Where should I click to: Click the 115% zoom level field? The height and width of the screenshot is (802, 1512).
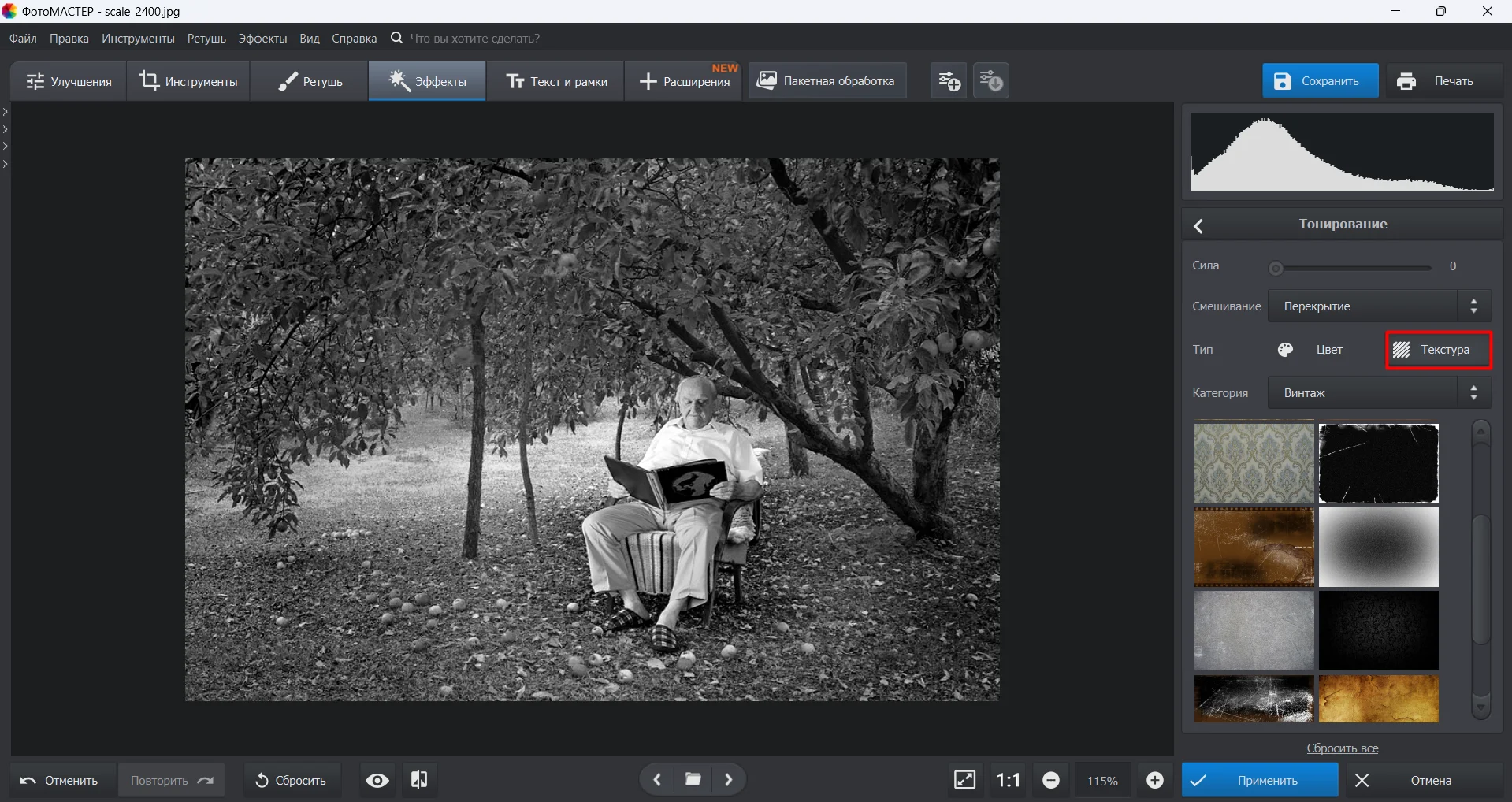[1102, 781]
